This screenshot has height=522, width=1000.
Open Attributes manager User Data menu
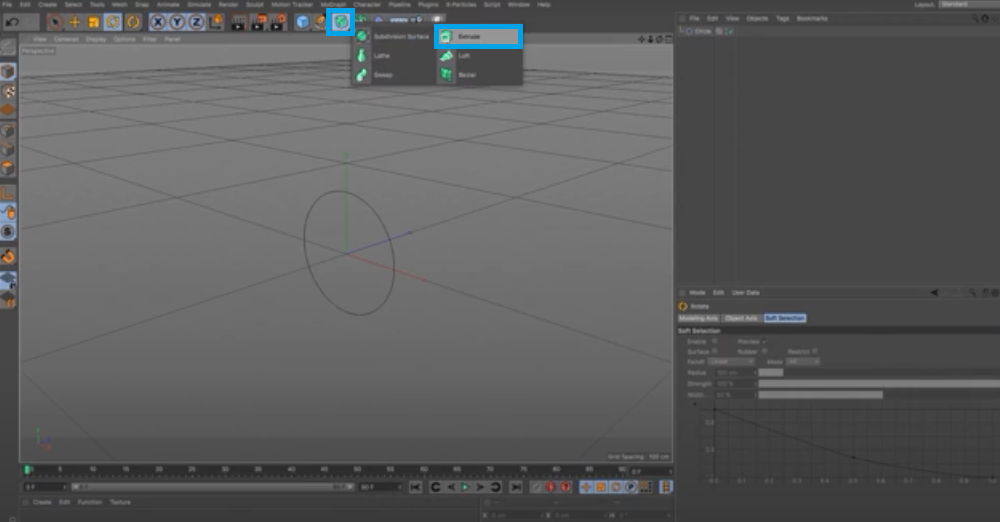coord(746,293)
